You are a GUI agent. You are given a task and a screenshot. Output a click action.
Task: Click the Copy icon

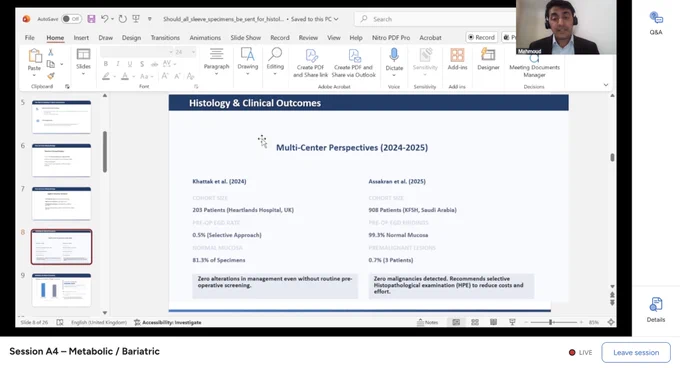(x=51, y=64)
